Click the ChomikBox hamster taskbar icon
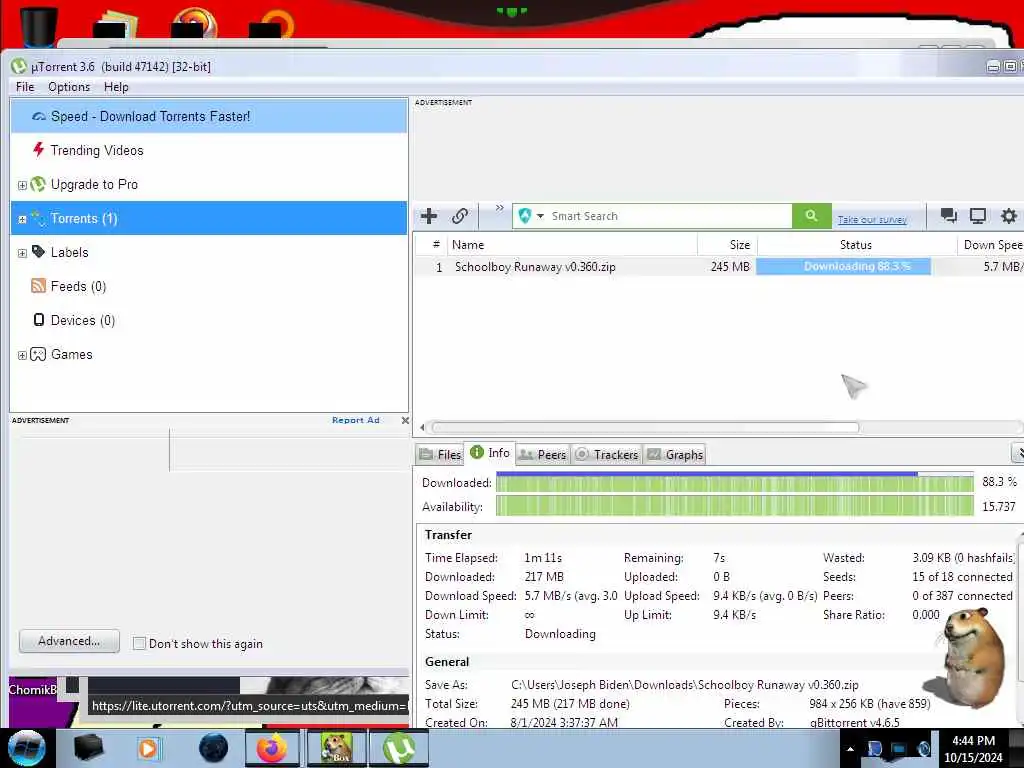This screenshot has height=768, width=1024. coord(336,748)
